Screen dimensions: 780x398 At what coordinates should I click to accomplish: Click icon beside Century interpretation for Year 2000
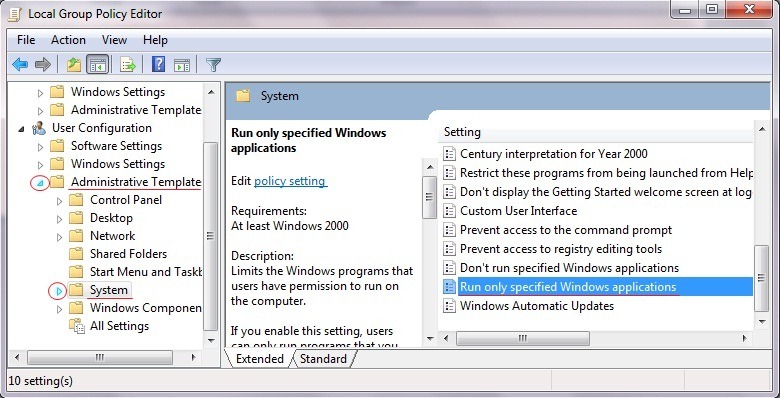(x=449, y=154)
